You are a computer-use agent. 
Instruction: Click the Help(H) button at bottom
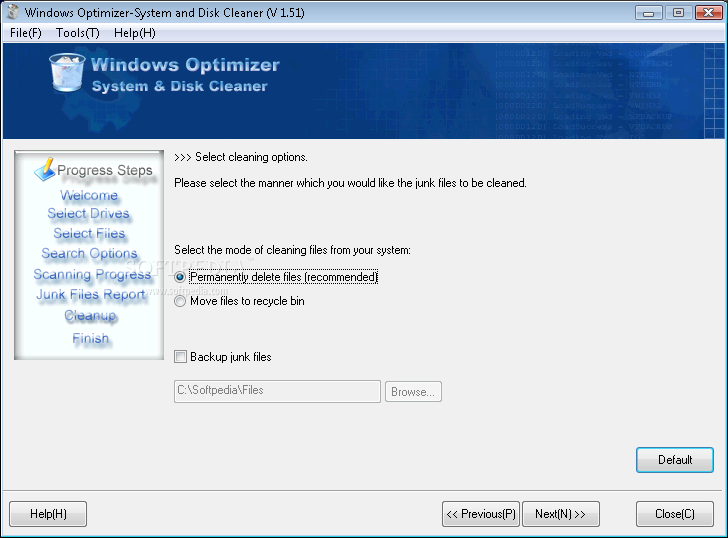(x=48, y=514)
